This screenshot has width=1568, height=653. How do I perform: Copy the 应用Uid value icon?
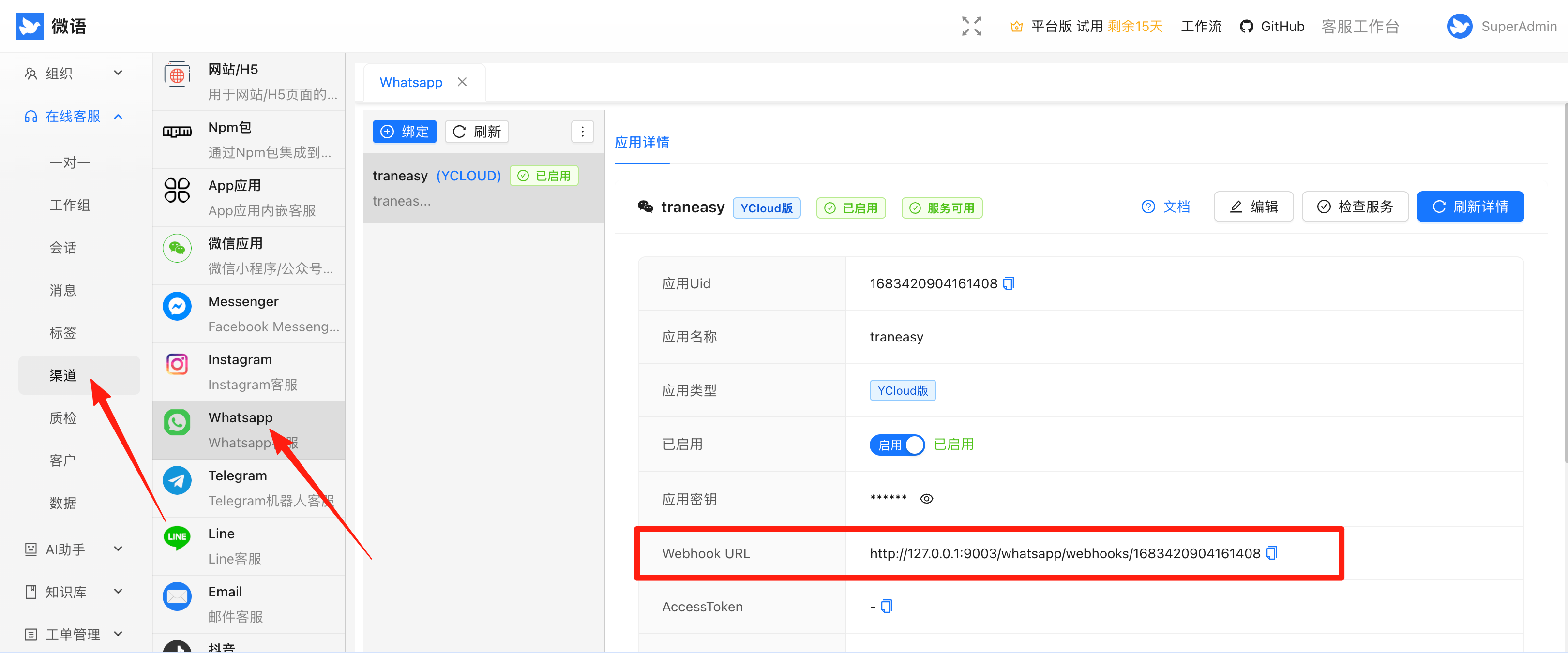[1009, 283]
